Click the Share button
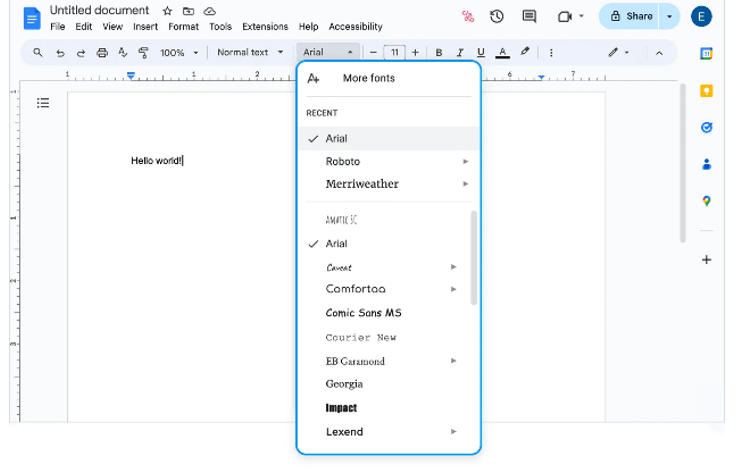Screen dimensions: 738x469 click(630, 16)
